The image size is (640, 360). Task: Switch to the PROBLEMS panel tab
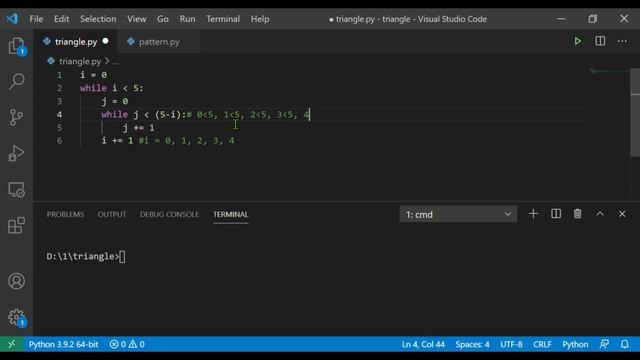(65, 214)
